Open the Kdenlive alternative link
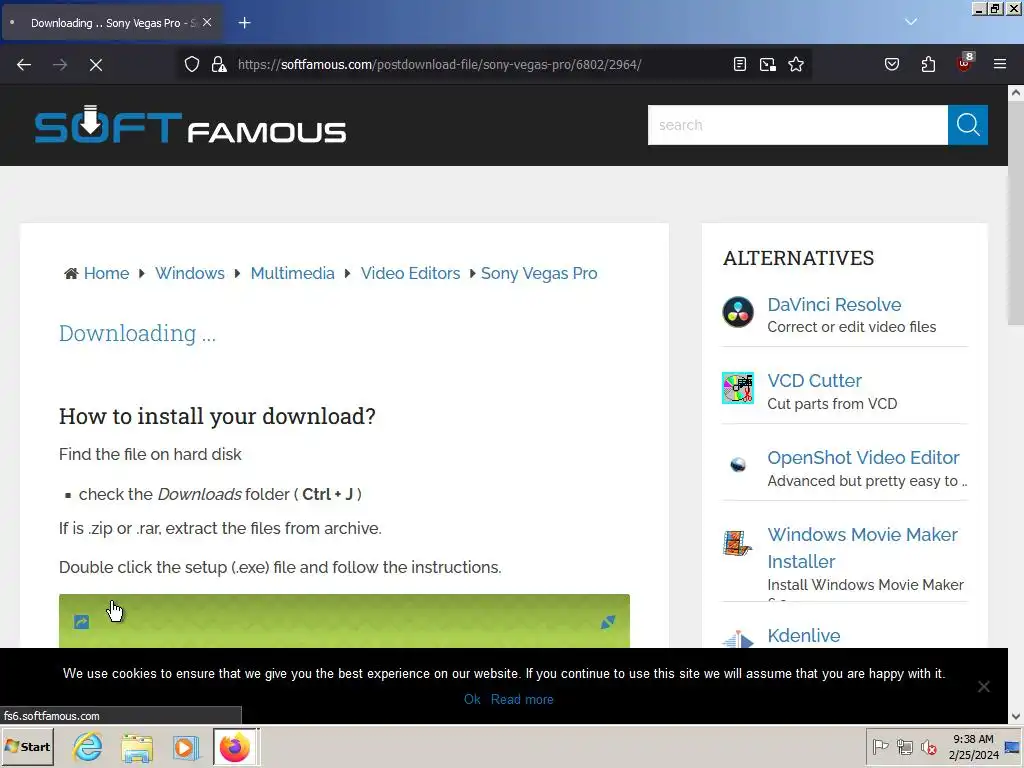The image size is (1024, 768). 804,635
